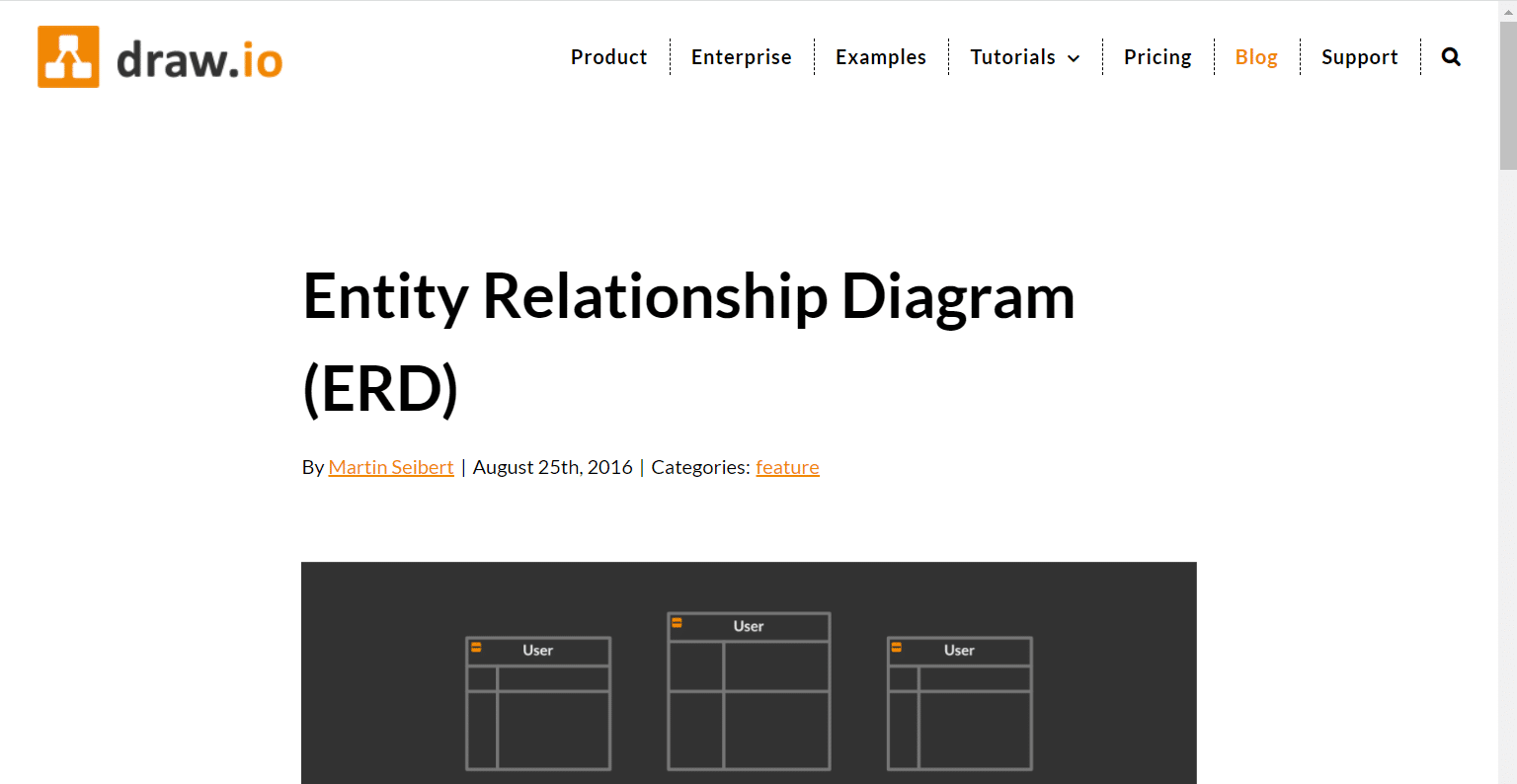1517x784 pixels.
Task: Click the August 25th, 2016 date text
Action: click(x=553, y=467)
